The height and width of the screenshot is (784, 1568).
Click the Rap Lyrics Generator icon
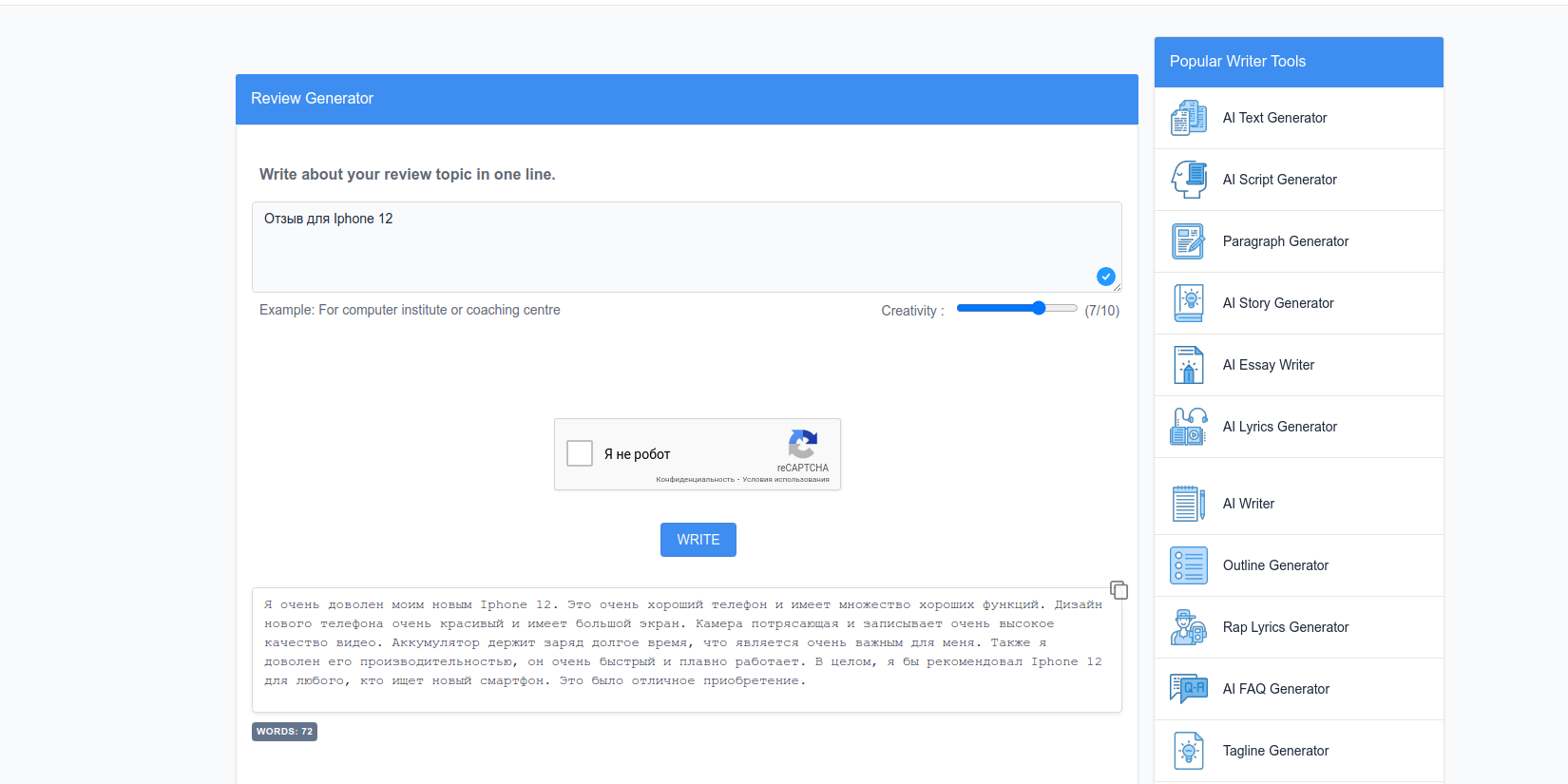tap(1188, 627)
